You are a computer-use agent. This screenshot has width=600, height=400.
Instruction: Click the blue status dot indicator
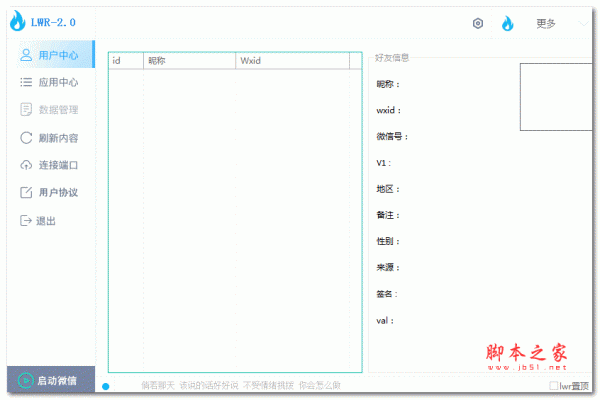(106, 387)
